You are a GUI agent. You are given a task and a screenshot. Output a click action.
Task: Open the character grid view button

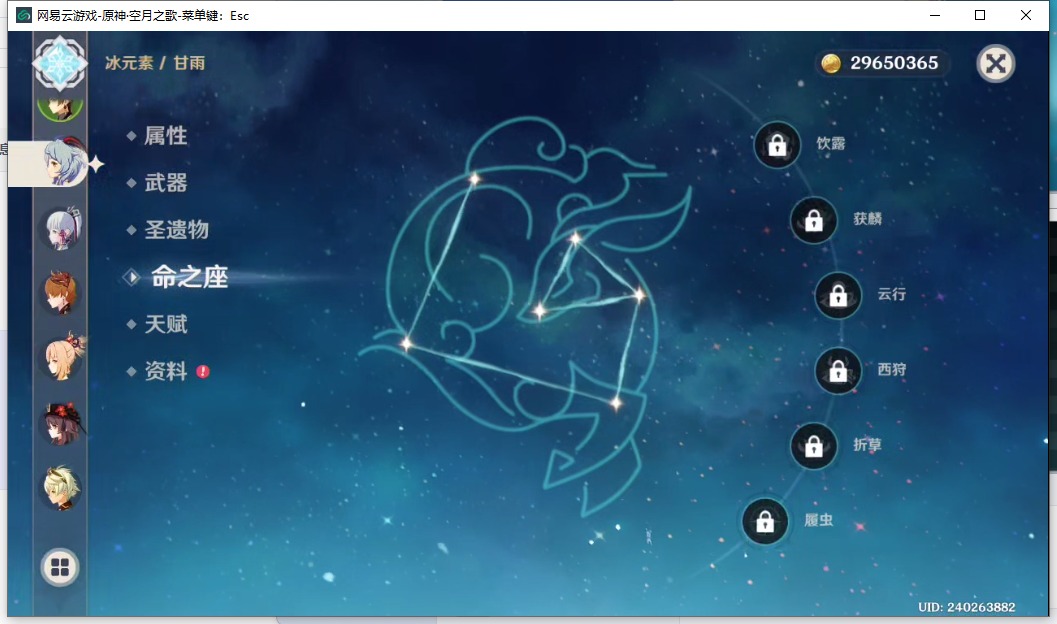pyautogui.click(x=60, y=567)
